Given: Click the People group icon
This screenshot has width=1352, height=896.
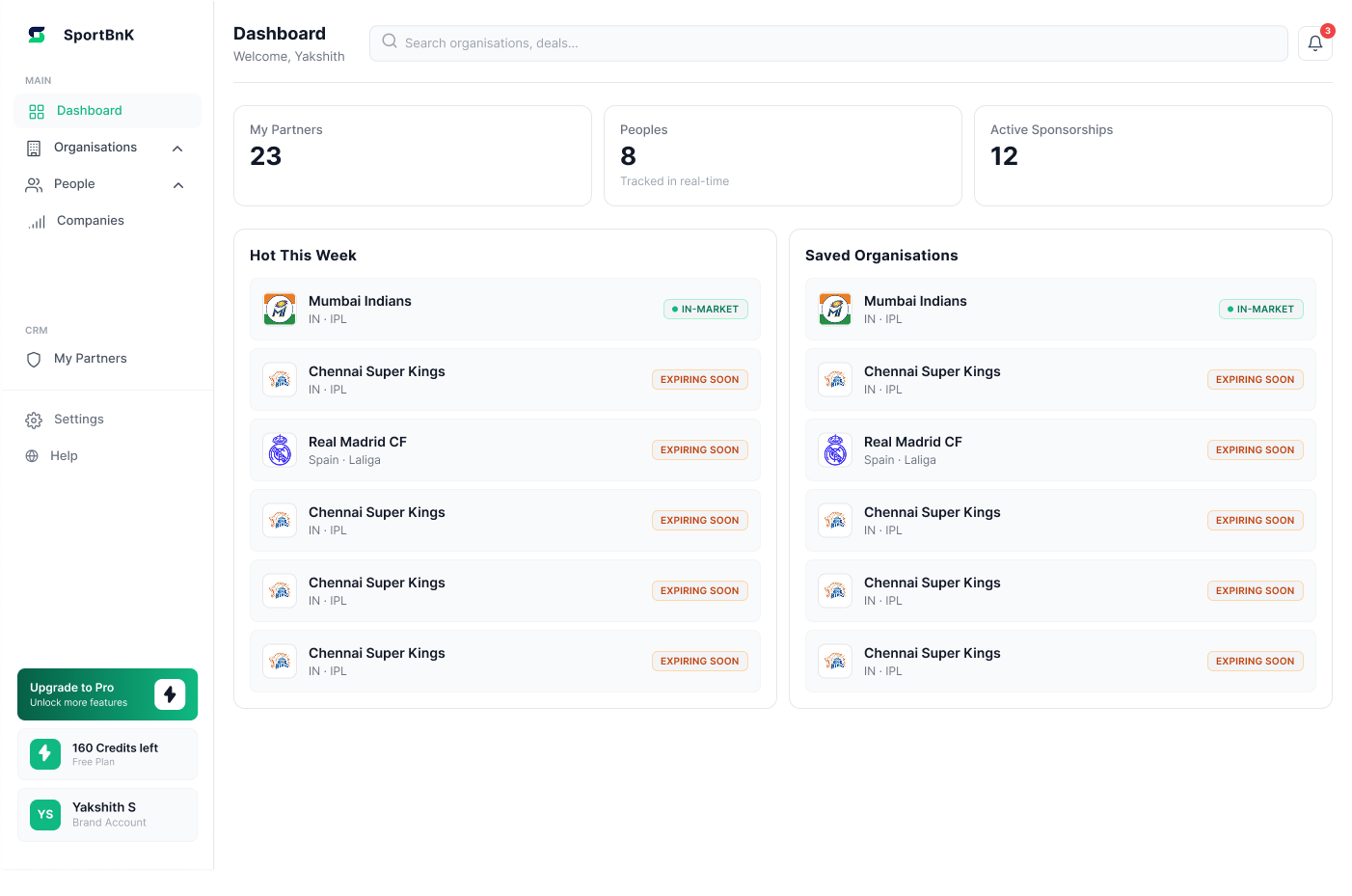Looking at the screenshot, I should click(34, 185).
